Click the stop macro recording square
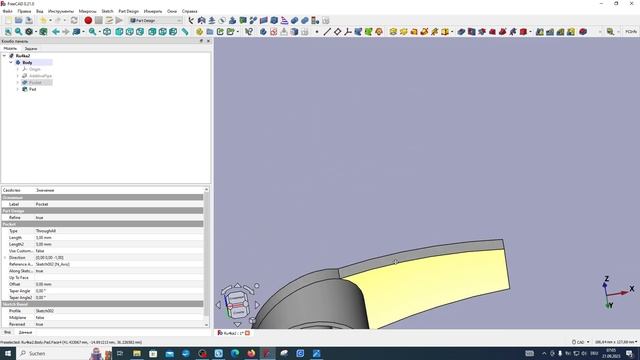 click(x=99, y=20)
